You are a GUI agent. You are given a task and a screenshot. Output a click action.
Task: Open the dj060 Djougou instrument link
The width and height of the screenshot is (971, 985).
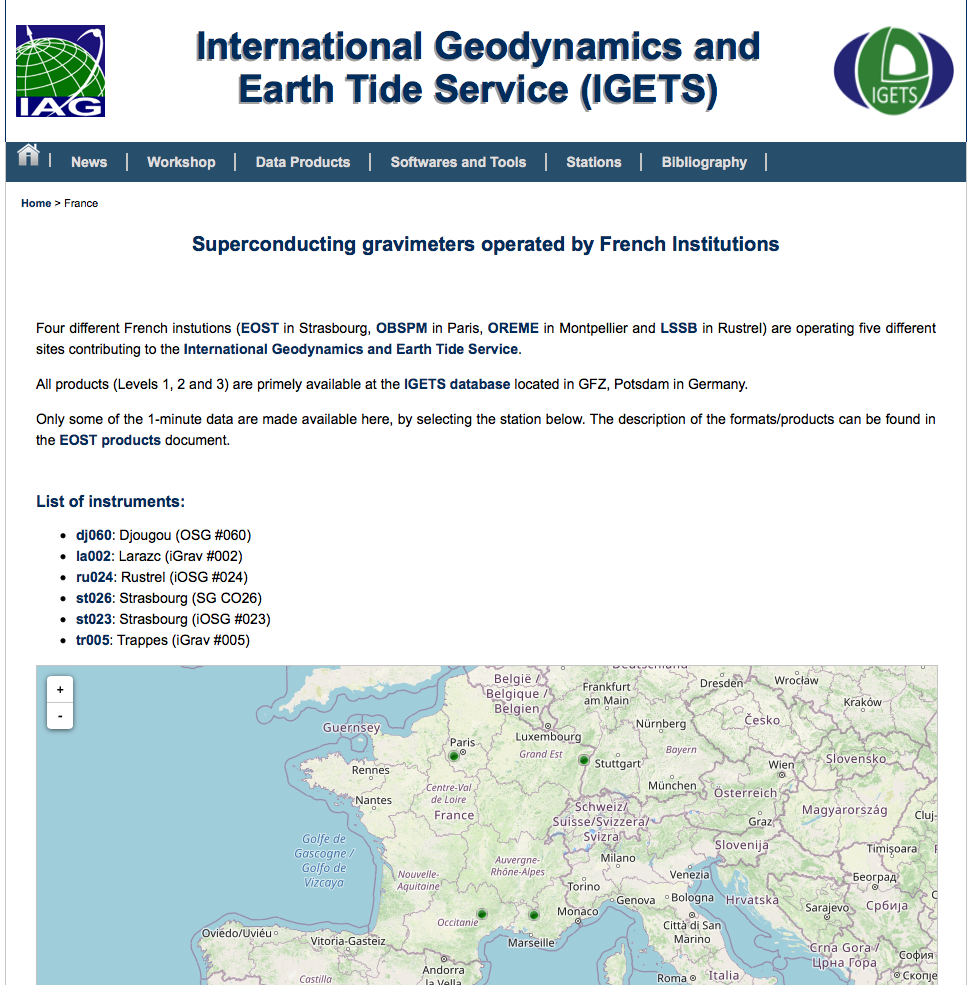94,535
